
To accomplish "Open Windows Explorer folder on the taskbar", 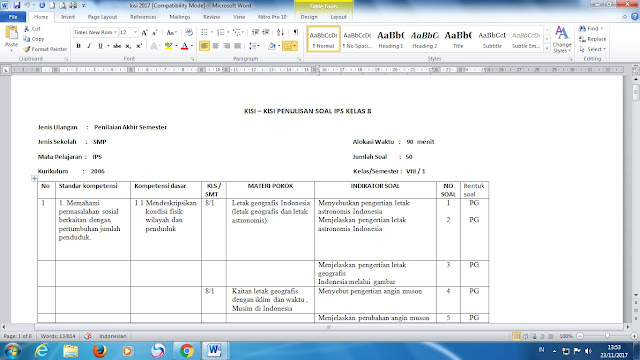I will pos(70,351).
